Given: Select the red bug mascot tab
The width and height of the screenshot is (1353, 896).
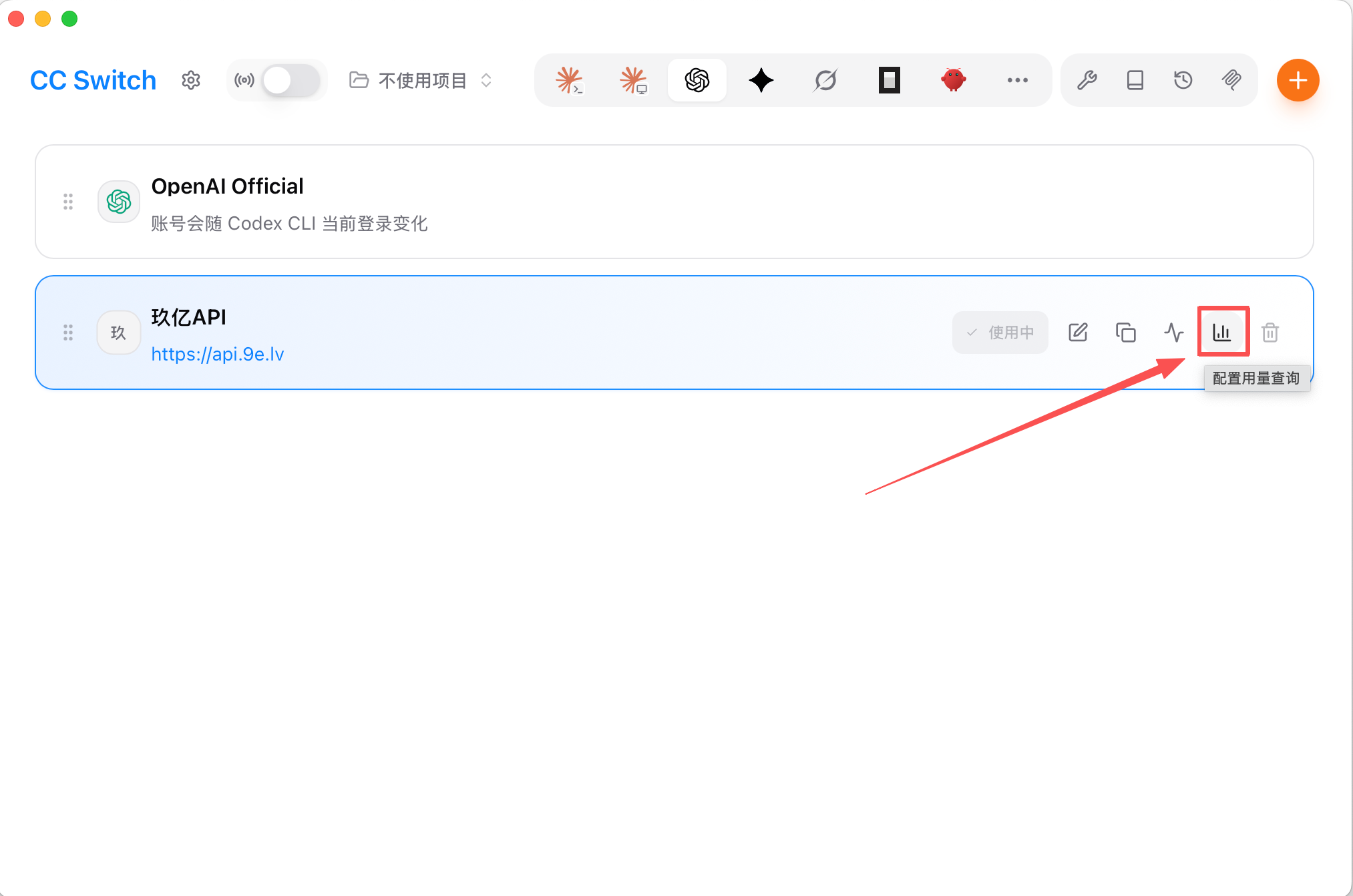Looking at the screenshot, I should [954, 80].
